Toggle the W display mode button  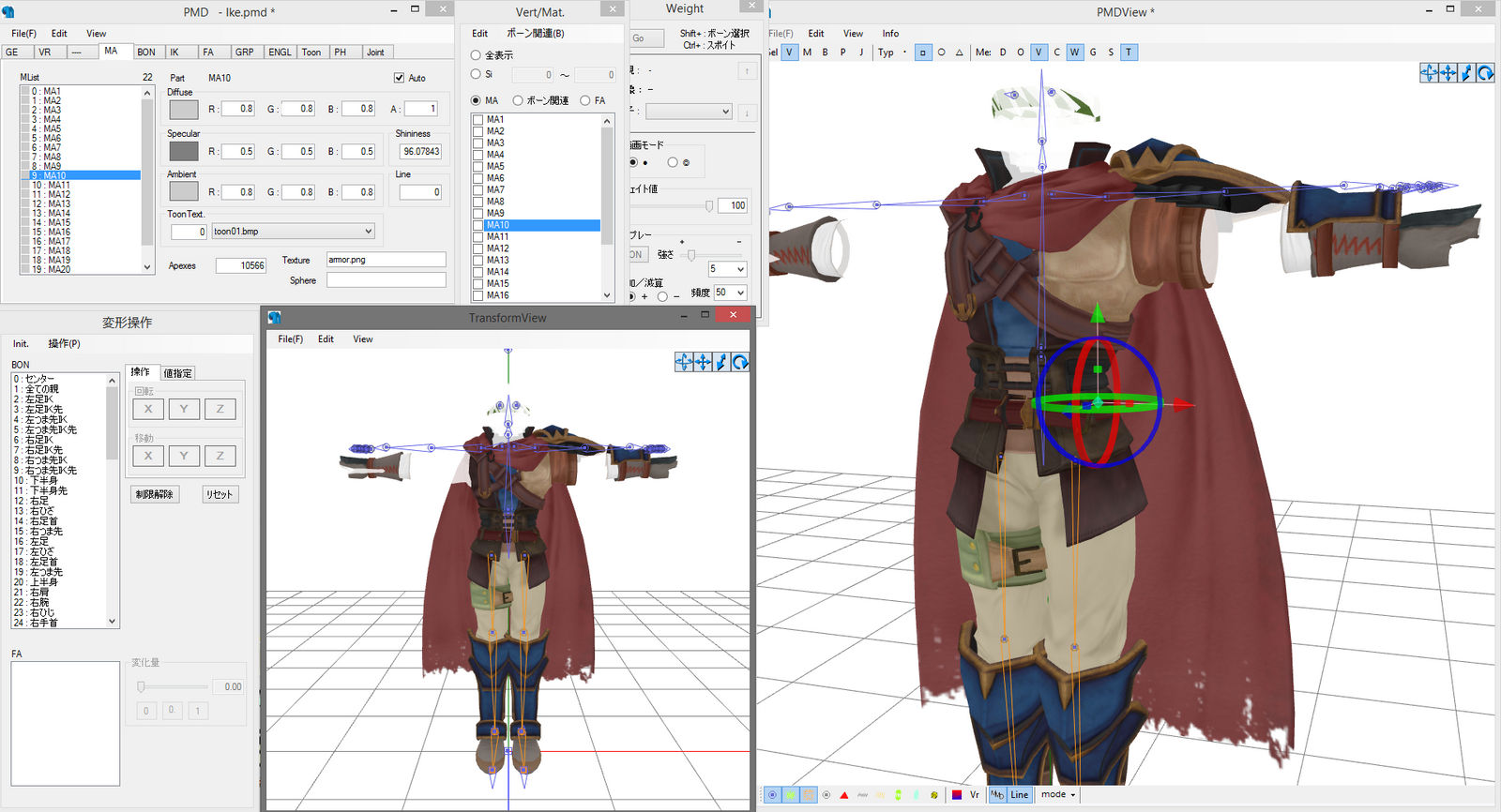[x=1074, y=53]
